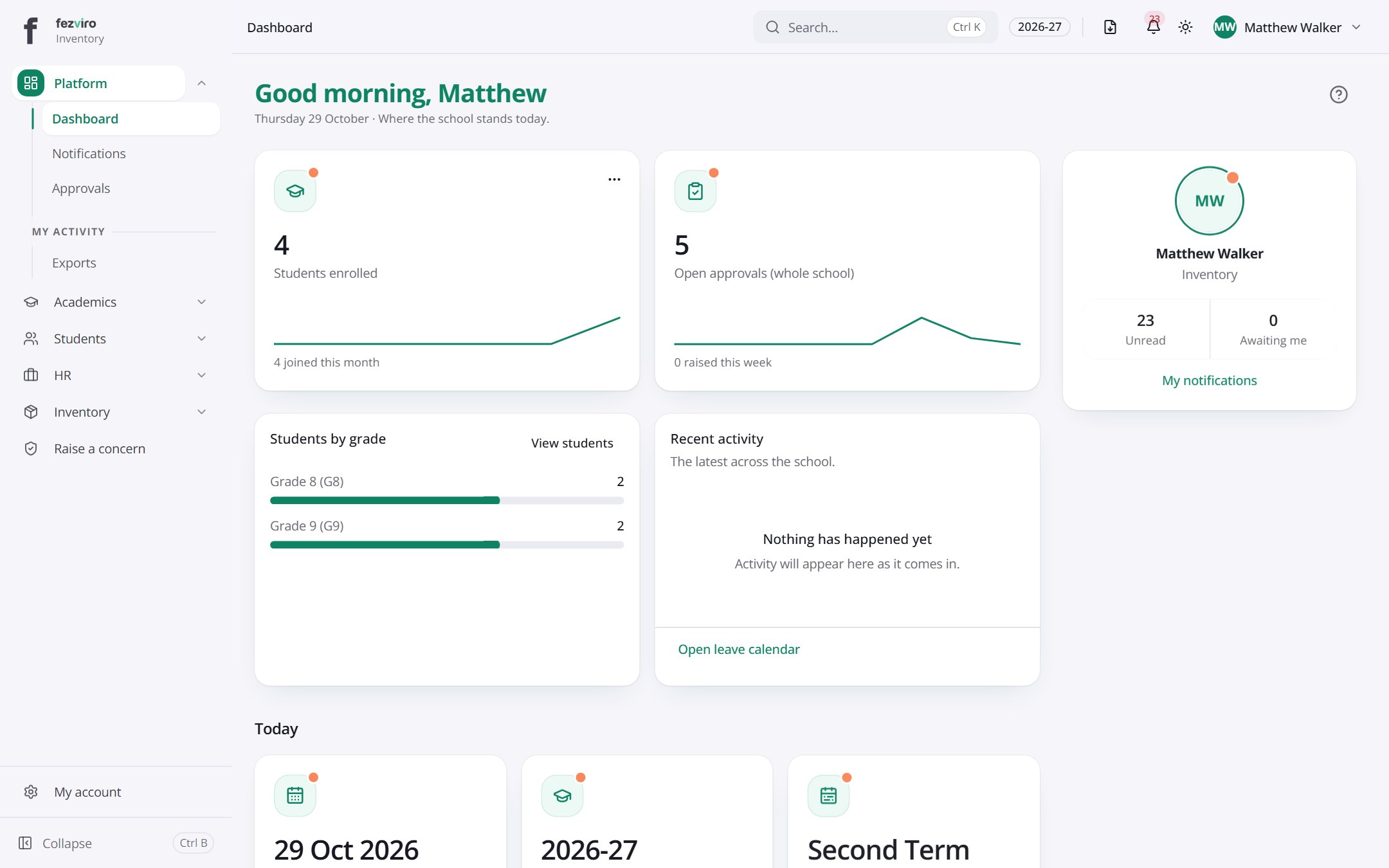
Task: Open the notifications bell icon
Action: (1154, 27)
